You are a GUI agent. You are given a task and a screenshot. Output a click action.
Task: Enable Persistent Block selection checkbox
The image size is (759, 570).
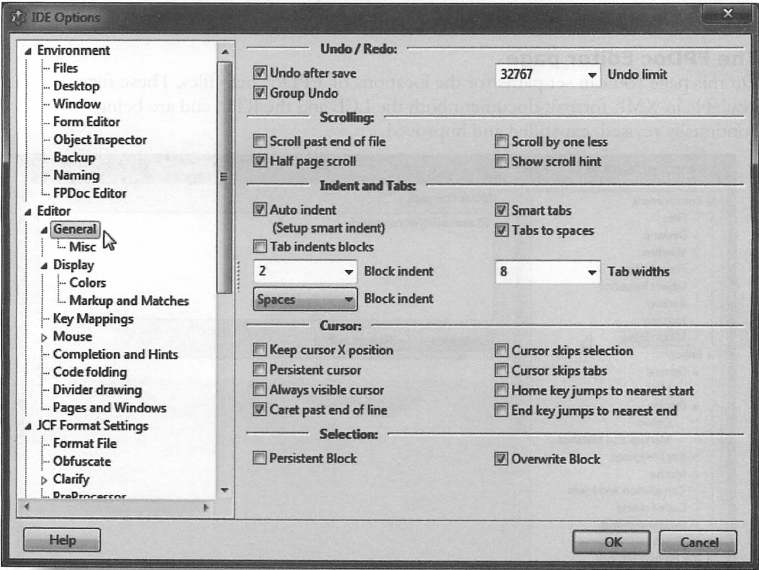pos(261,459)
